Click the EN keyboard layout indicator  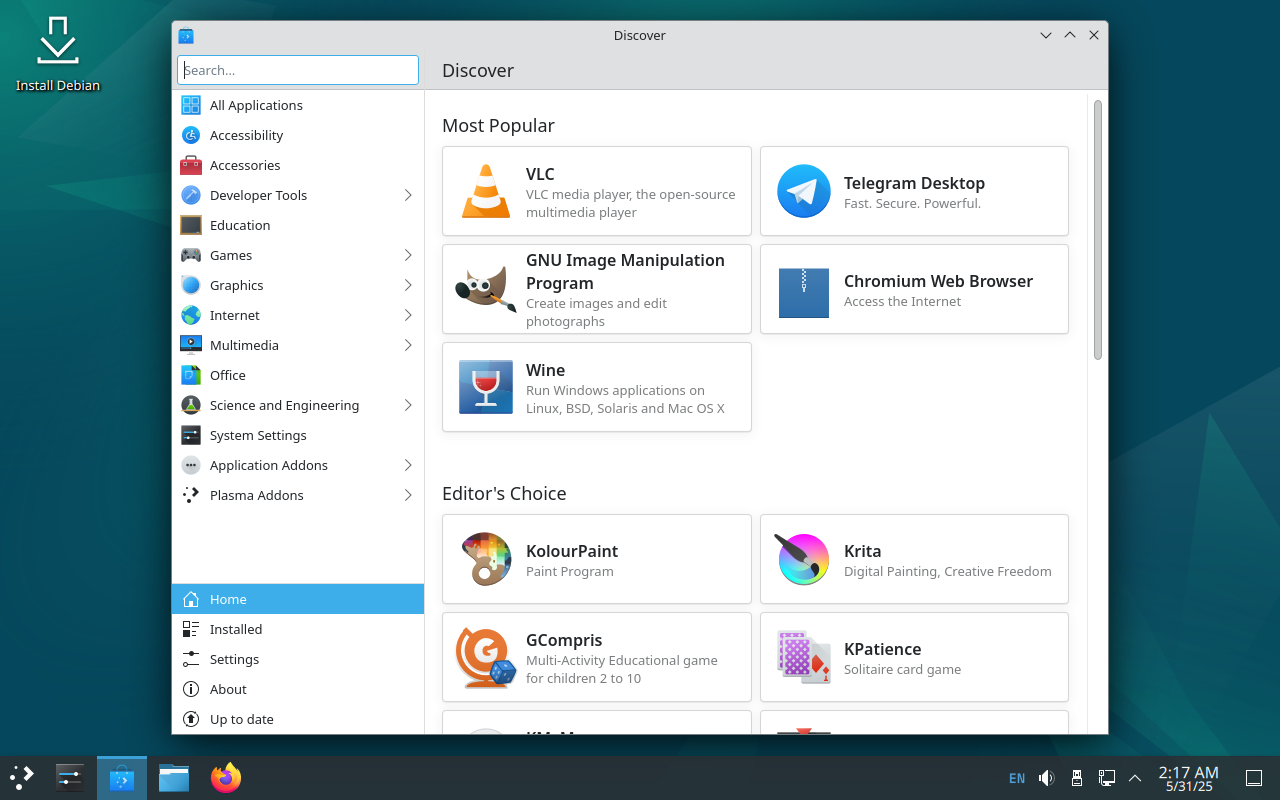(1017, 778)
